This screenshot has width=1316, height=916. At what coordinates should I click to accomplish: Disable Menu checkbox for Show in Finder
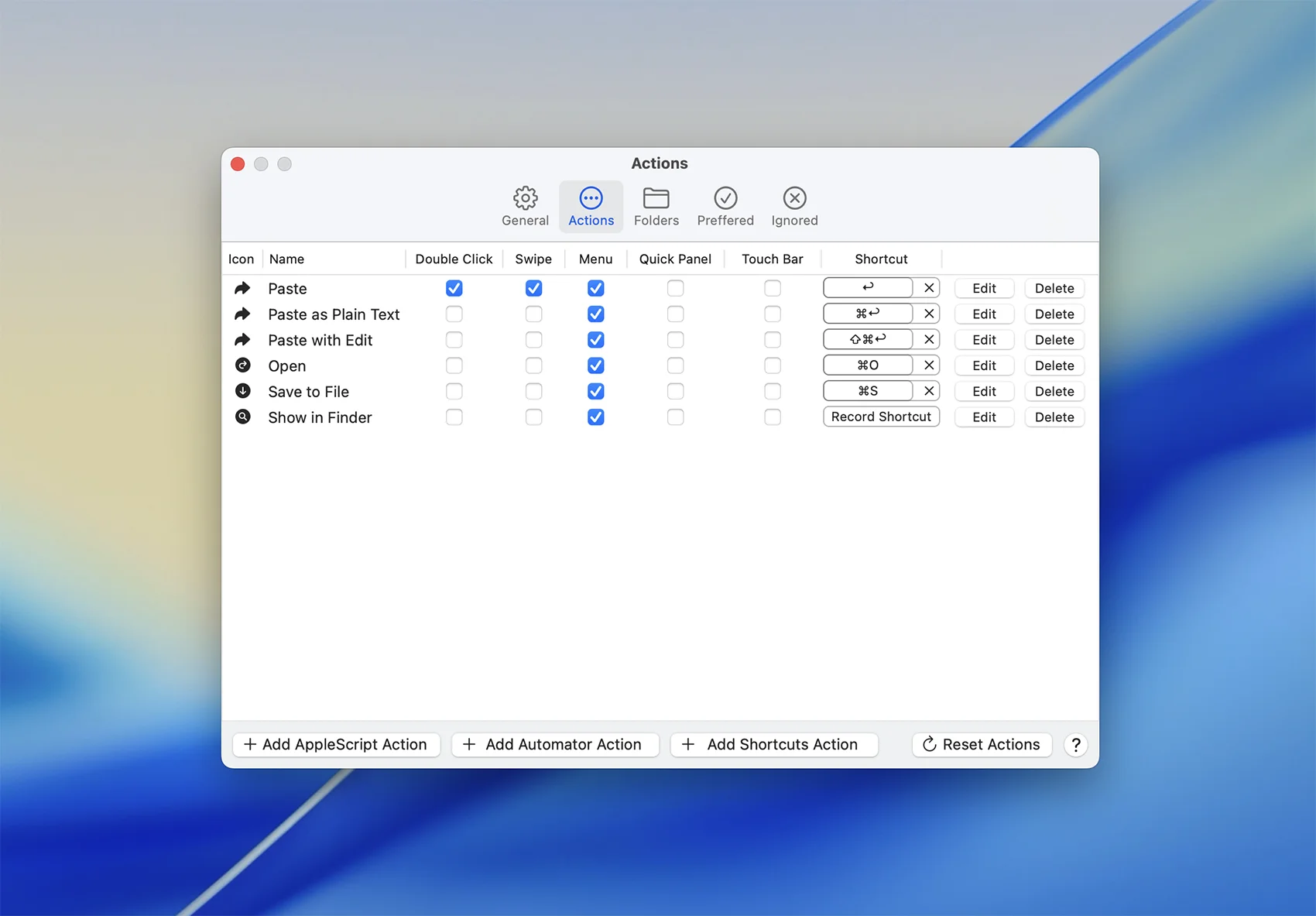595,417
